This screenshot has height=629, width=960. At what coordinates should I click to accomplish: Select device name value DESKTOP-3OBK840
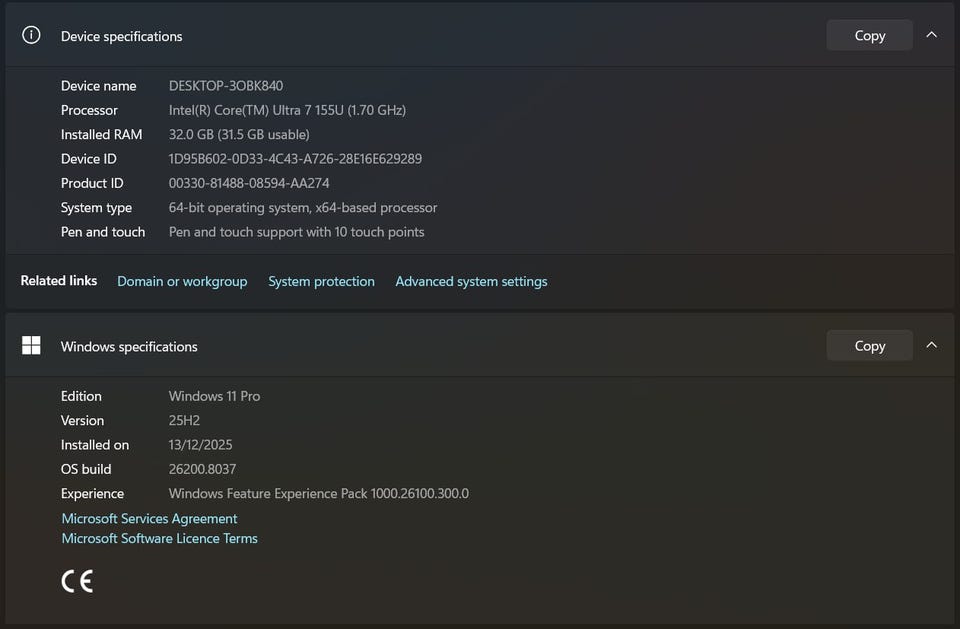226,86
